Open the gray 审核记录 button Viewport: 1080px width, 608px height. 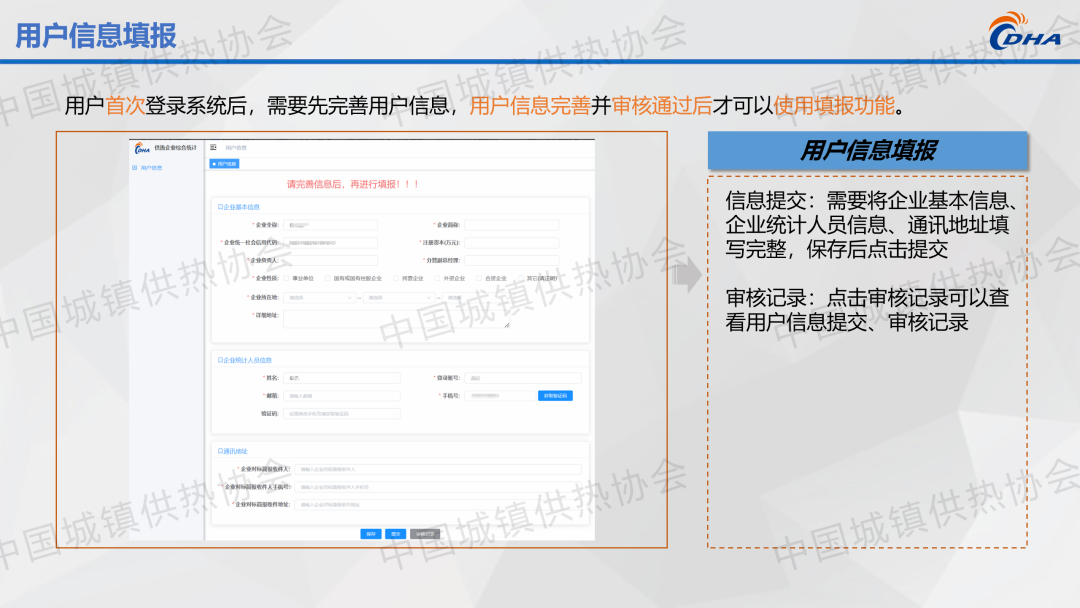tap(425, 534)
